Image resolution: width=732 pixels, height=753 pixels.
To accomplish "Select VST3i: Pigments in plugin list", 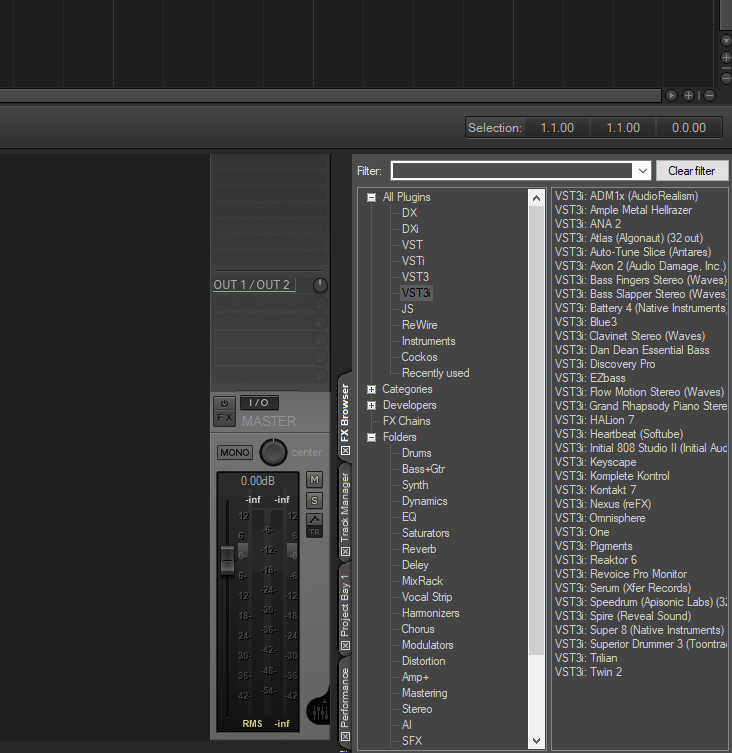I will tap(594, 546).
